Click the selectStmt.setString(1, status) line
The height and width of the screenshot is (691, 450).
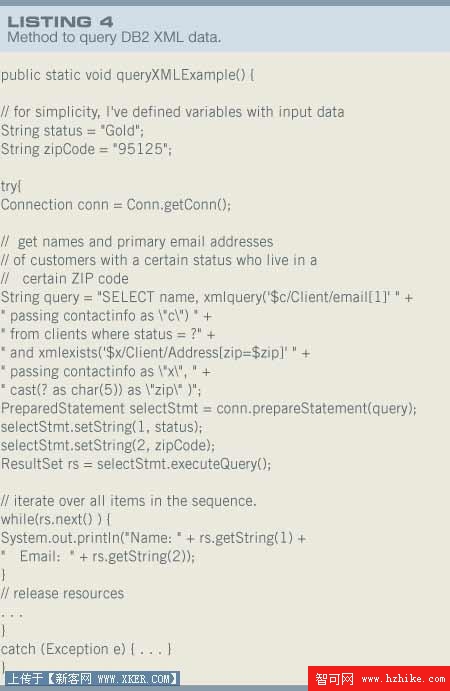click(x=102, y=427)
